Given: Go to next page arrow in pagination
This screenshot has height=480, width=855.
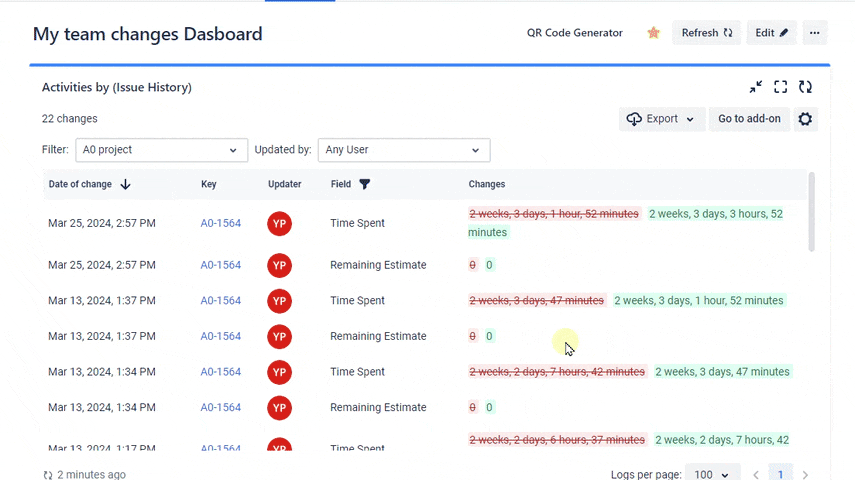Looking at the screenshot, I should tap(805, 474).
